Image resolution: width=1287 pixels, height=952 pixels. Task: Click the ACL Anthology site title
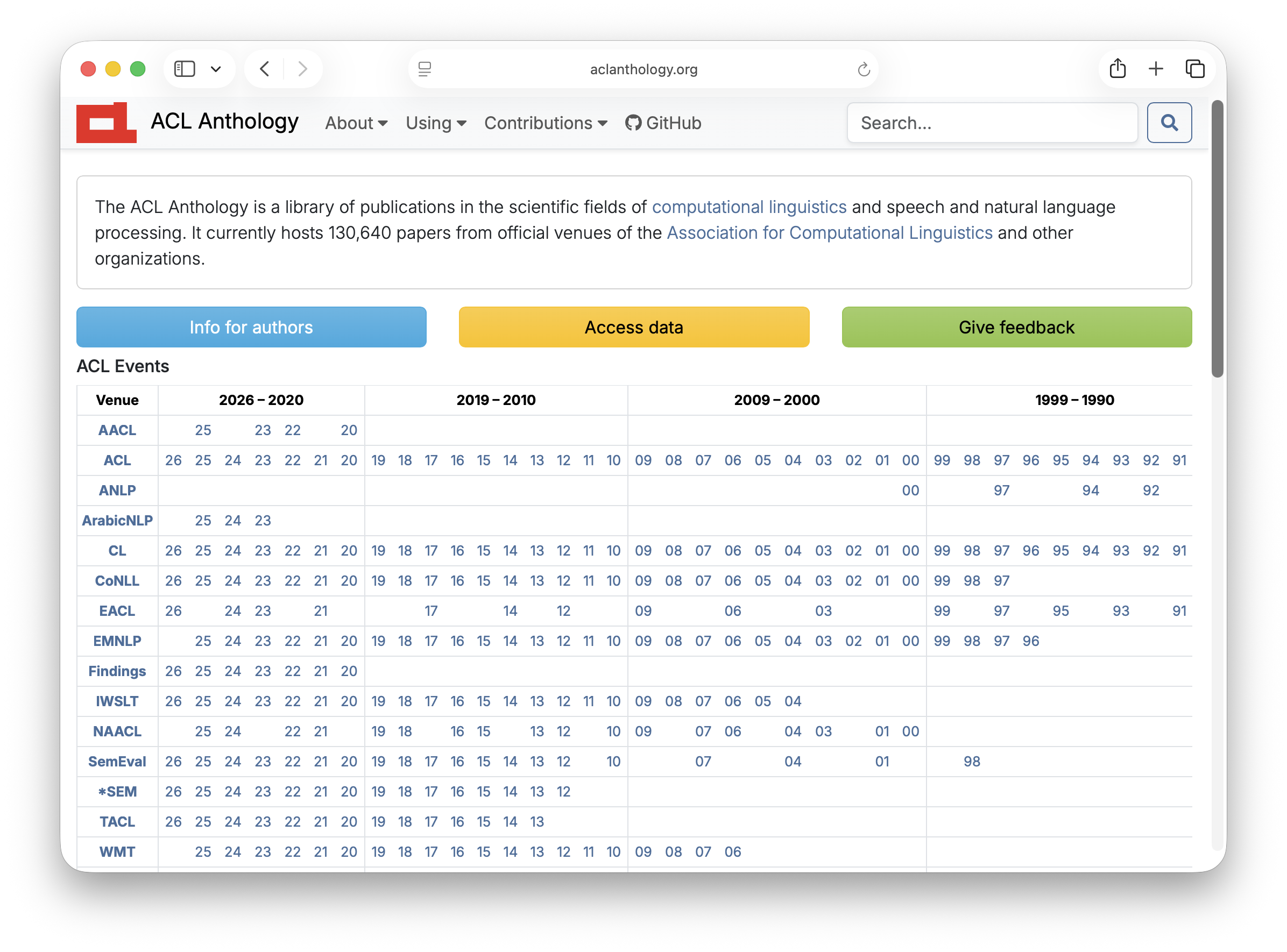click(225, 121)
